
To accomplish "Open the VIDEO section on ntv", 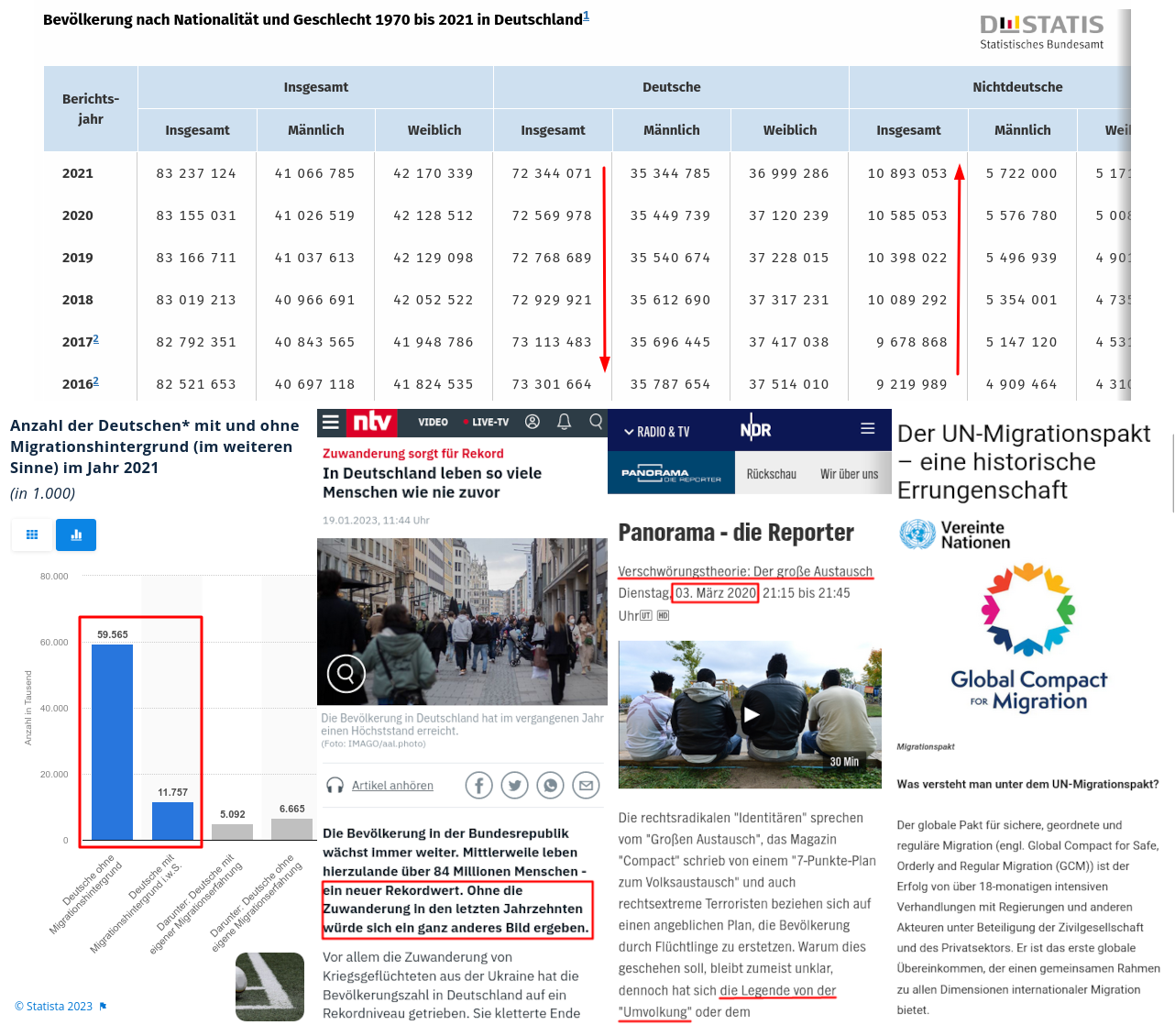I will (433, 423).
